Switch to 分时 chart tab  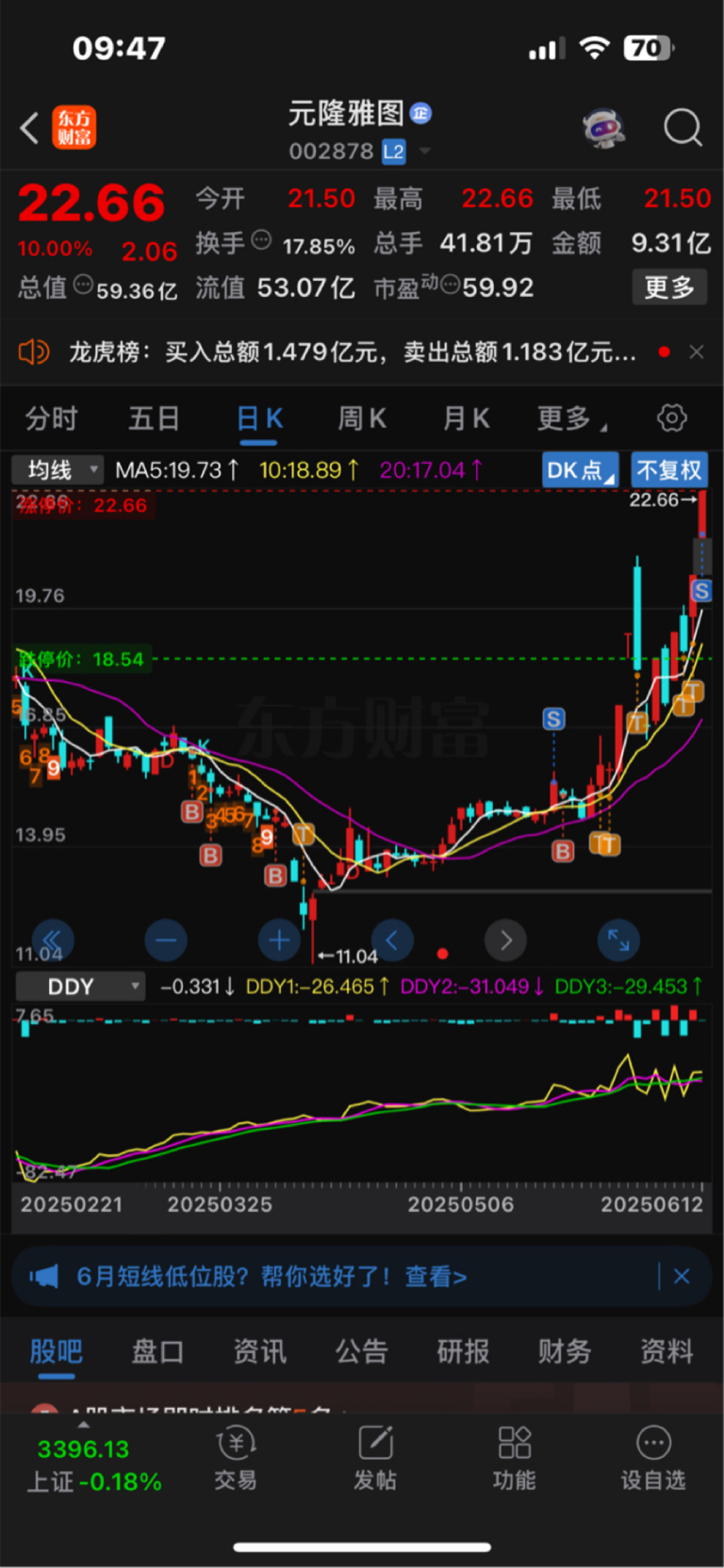point(51,418)
